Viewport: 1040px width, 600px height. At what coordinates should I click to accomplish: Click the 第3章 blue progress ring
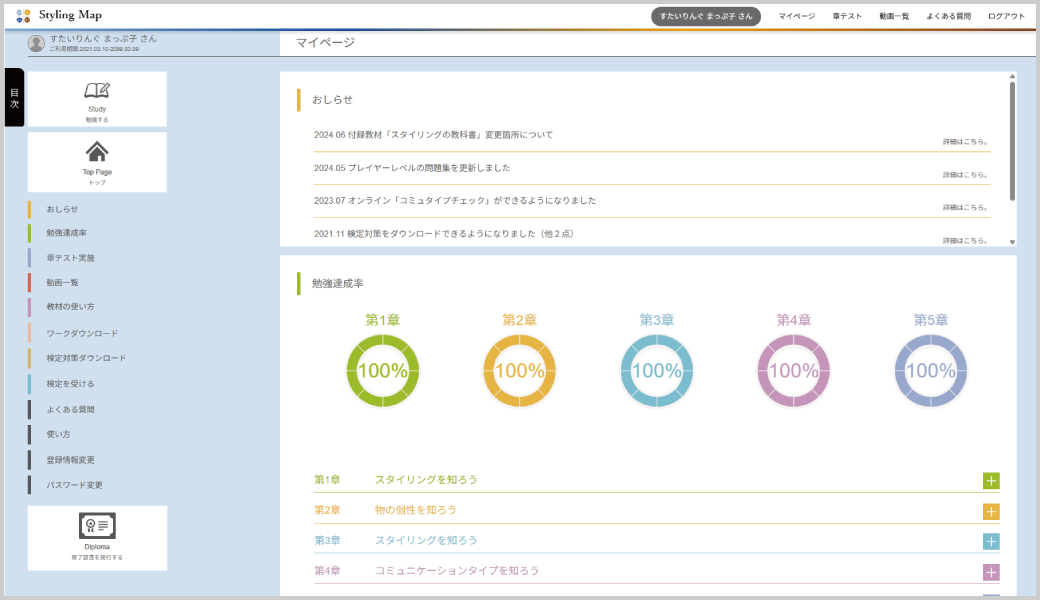click(x=656, y=370)
